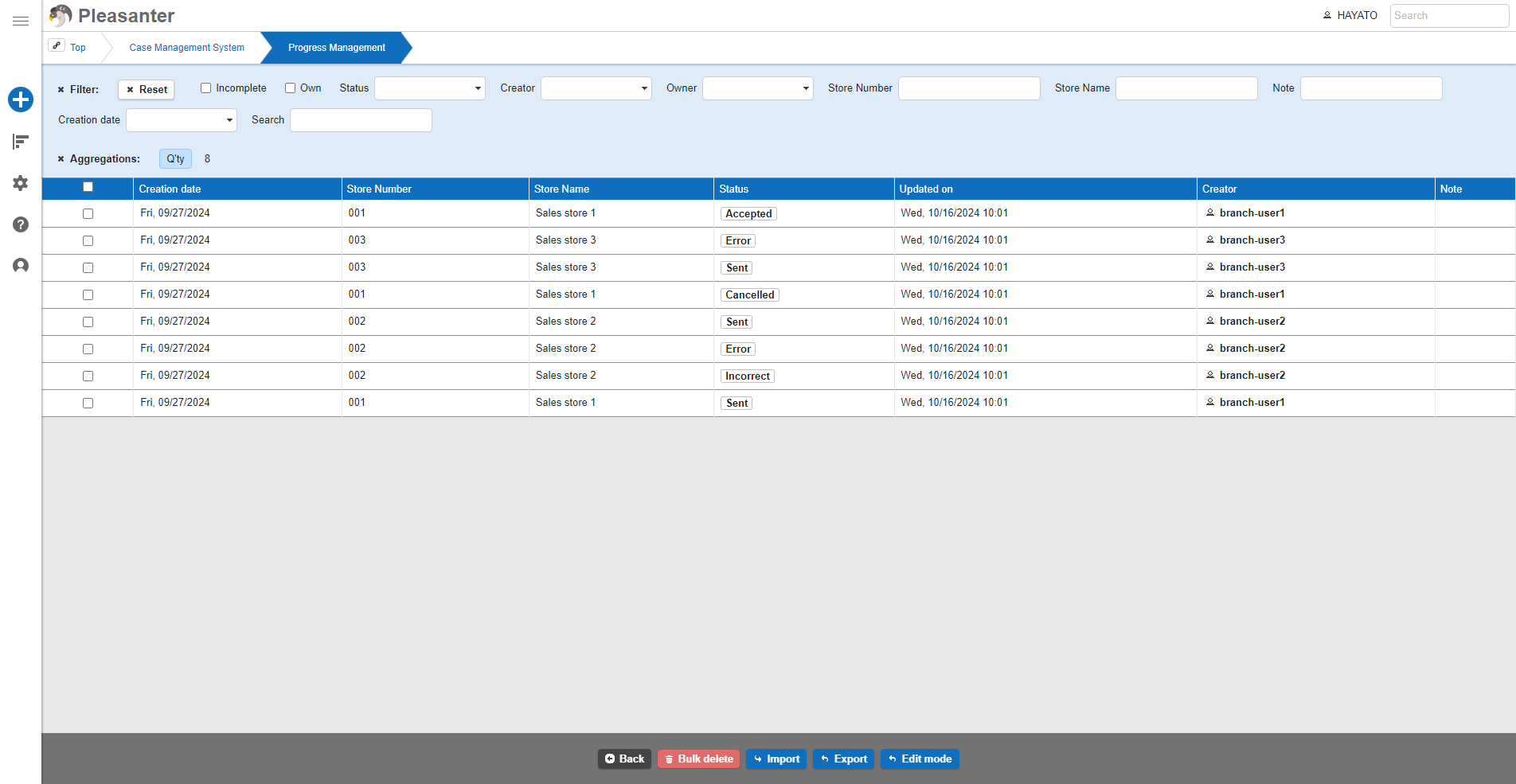Check the select-all header checkbox

tap(88, 187)
